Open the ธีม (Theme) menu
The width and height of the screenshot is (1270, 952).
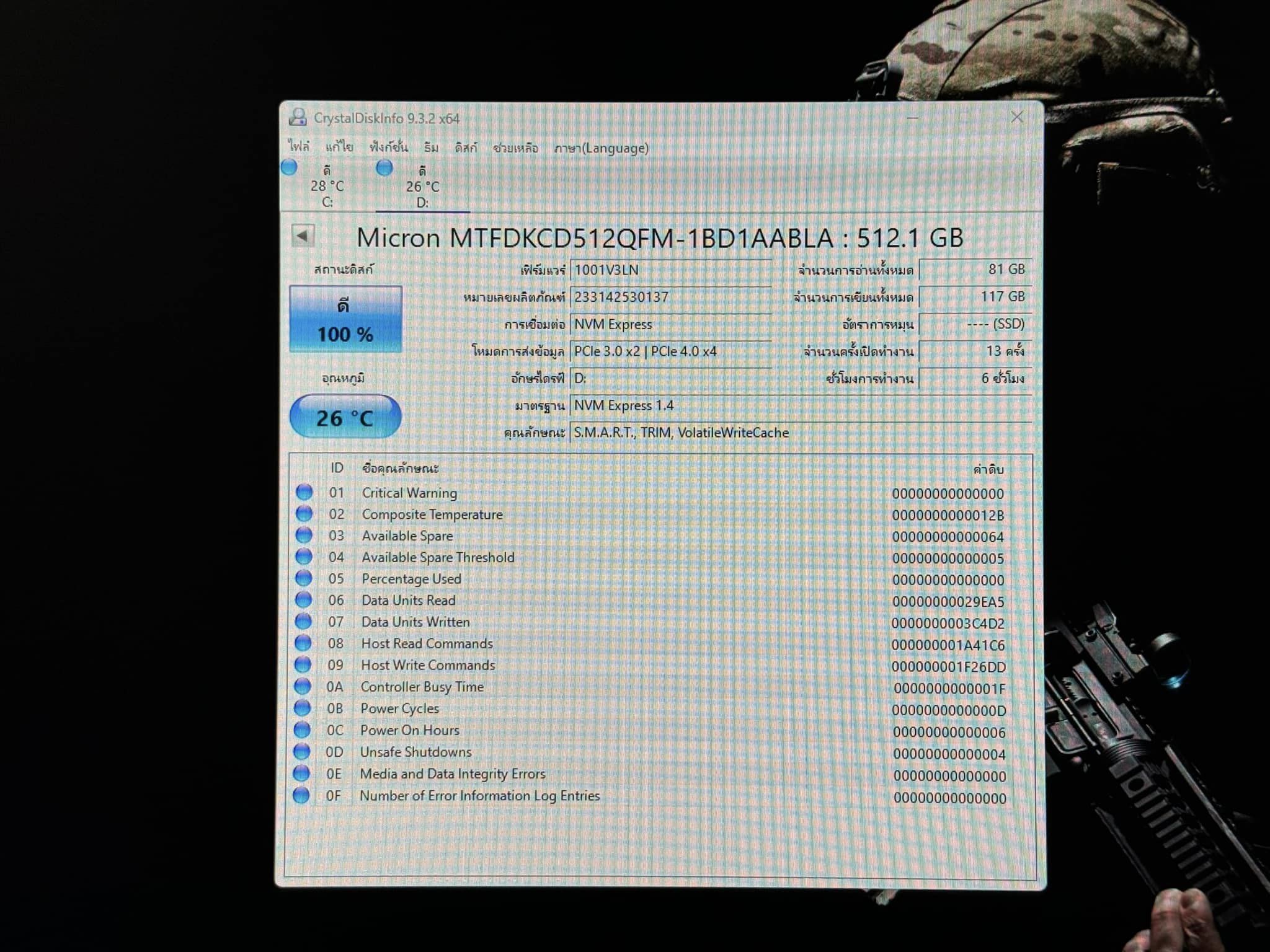pos(431,148)
